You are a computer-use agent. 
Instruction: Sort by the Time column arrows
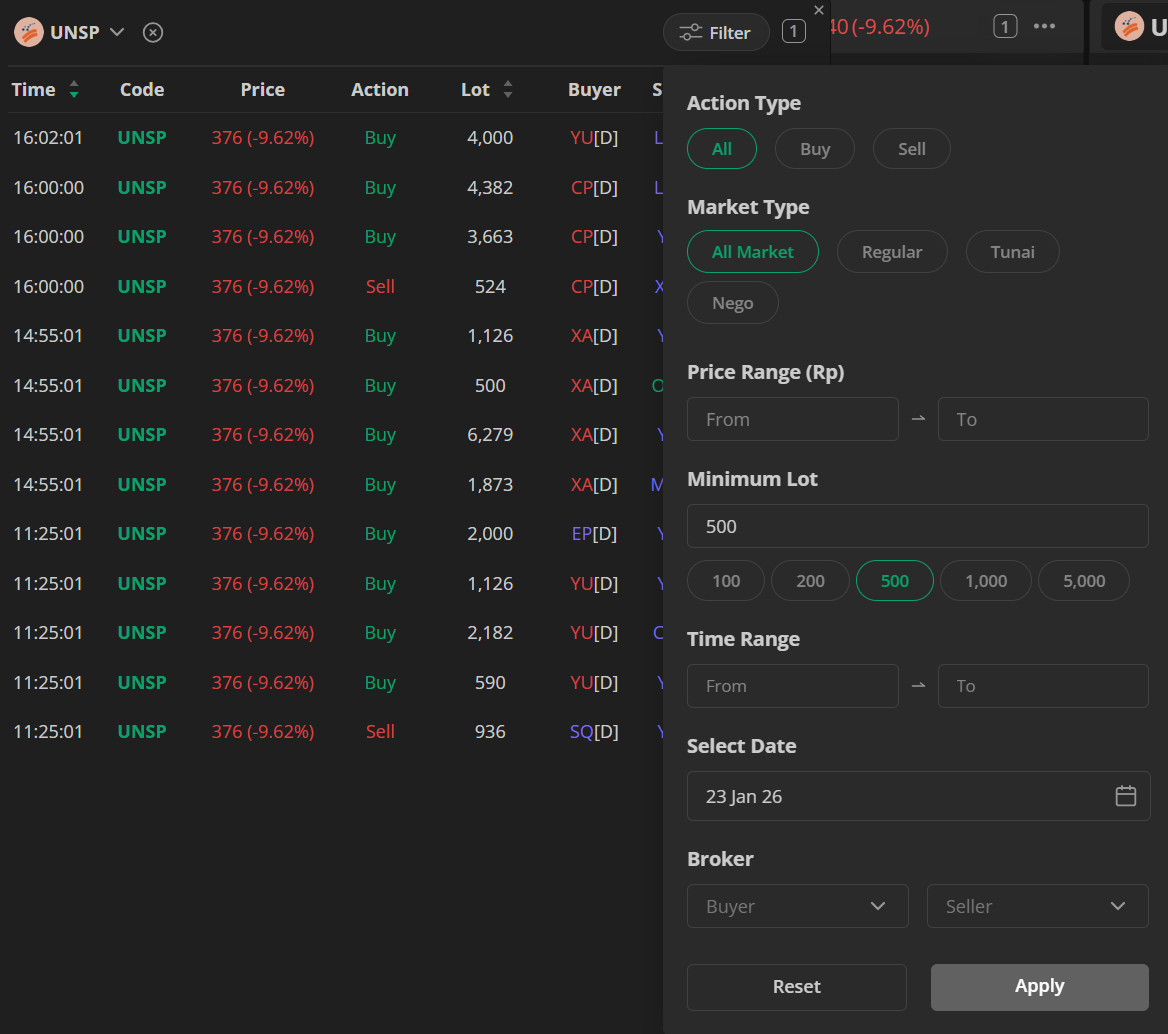74,90
